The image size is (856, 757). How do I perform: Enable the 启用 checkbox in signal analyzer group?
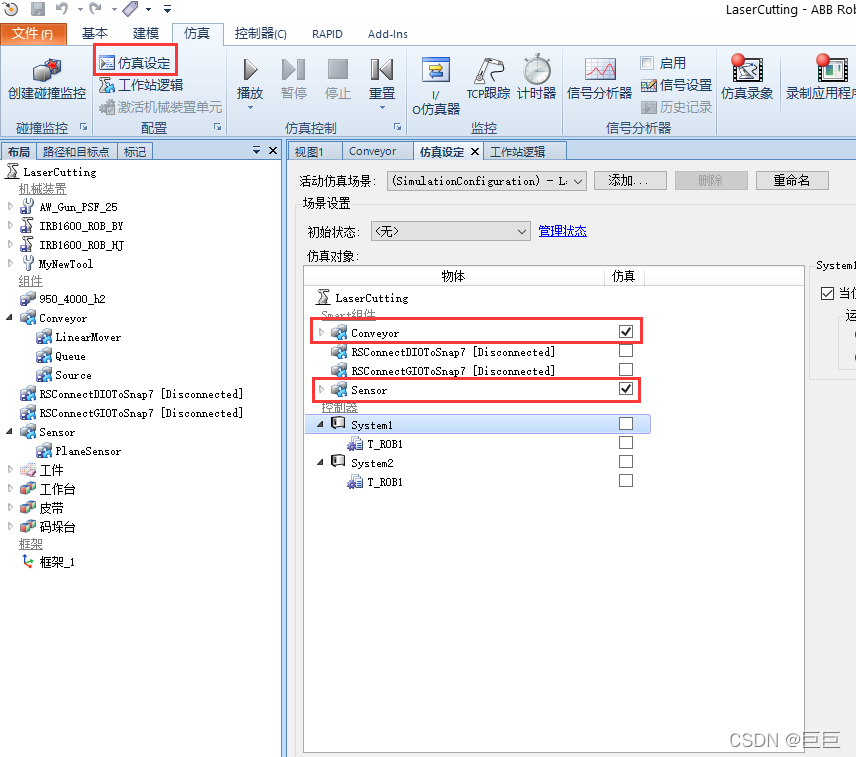647,63
